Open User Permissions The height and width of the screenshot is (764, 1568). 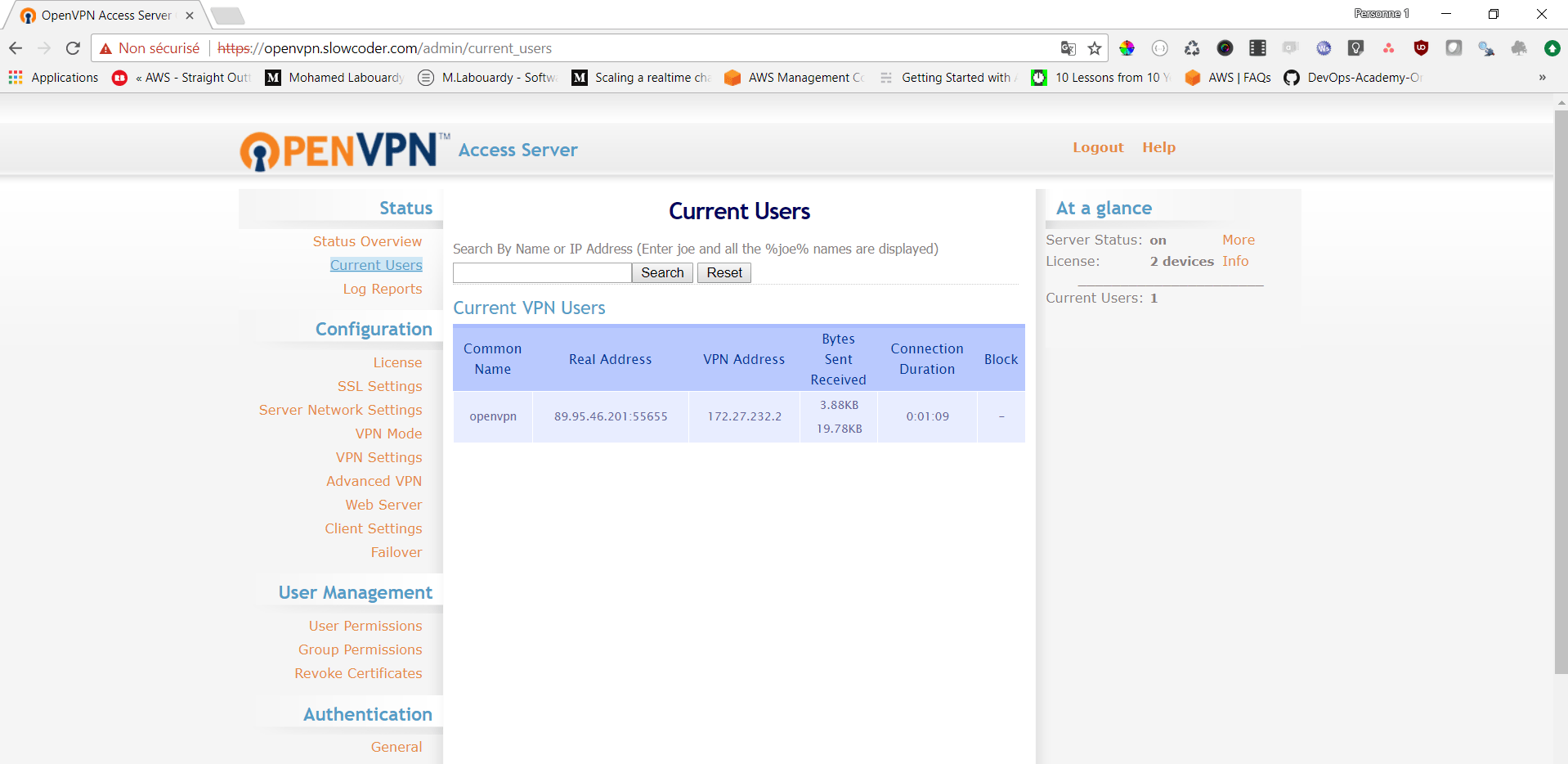[365, 626]
